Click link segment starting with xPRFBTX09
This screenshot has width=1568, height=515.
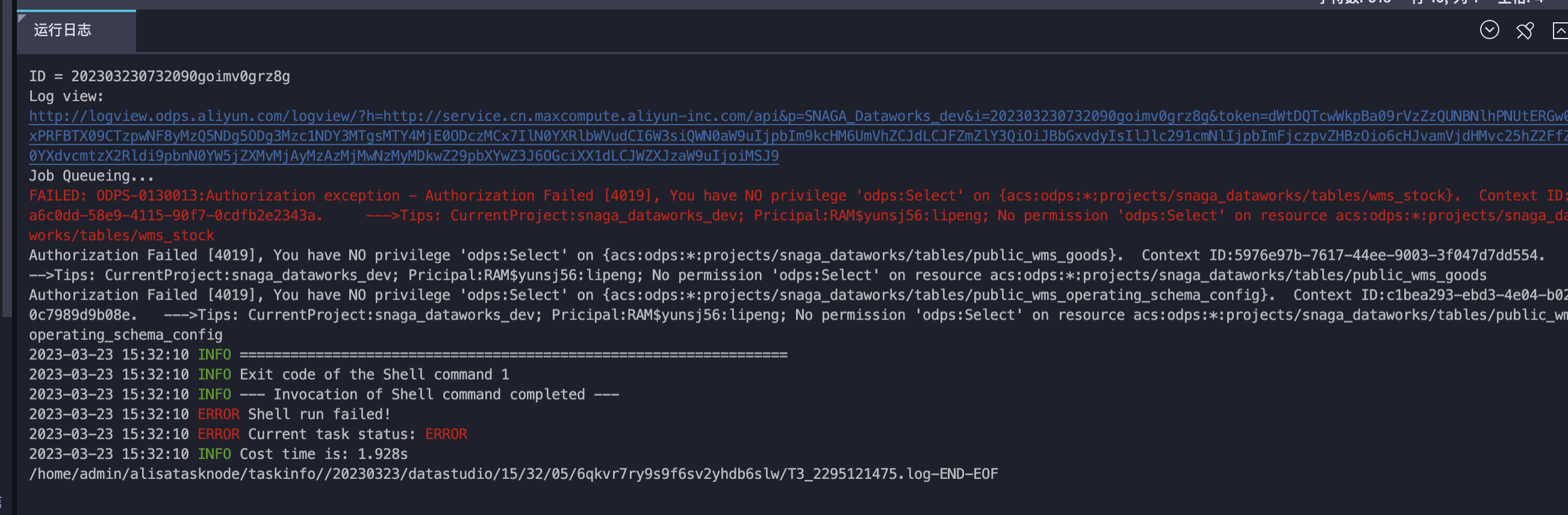pos(798,135)
